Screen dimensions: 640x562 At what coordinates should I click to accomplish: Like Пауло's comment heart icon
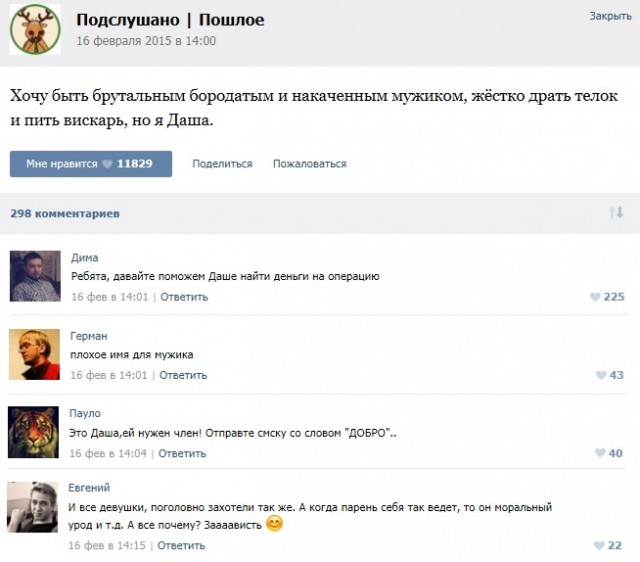point(600,453)
